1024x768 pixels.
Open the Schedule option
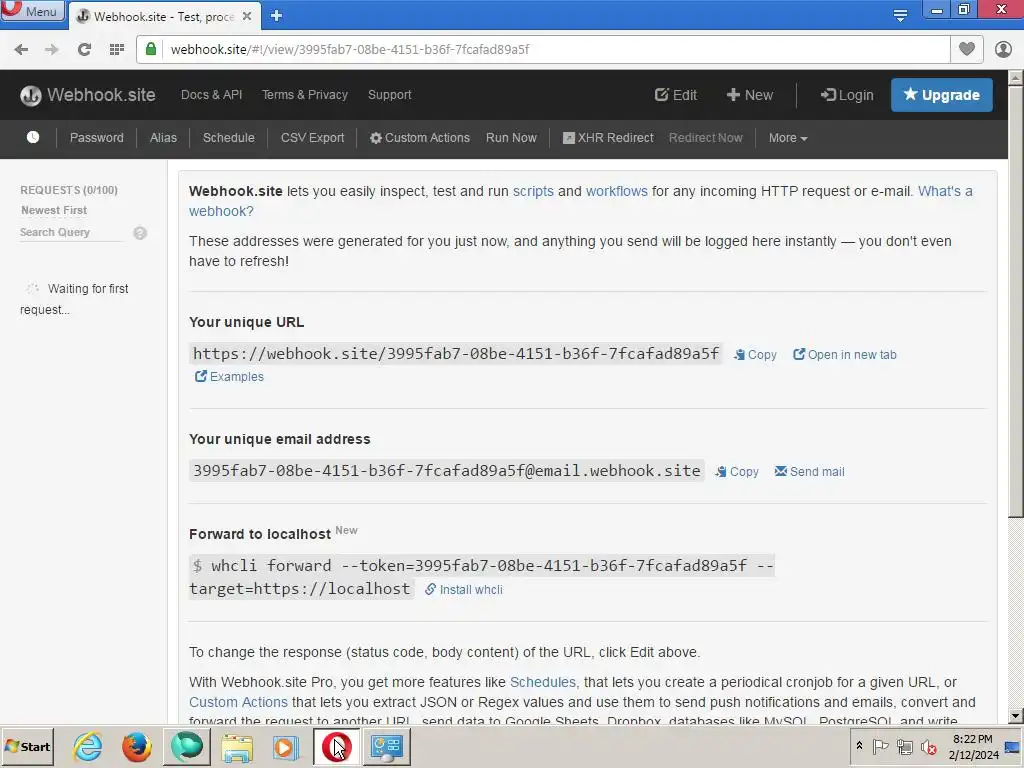229,138
